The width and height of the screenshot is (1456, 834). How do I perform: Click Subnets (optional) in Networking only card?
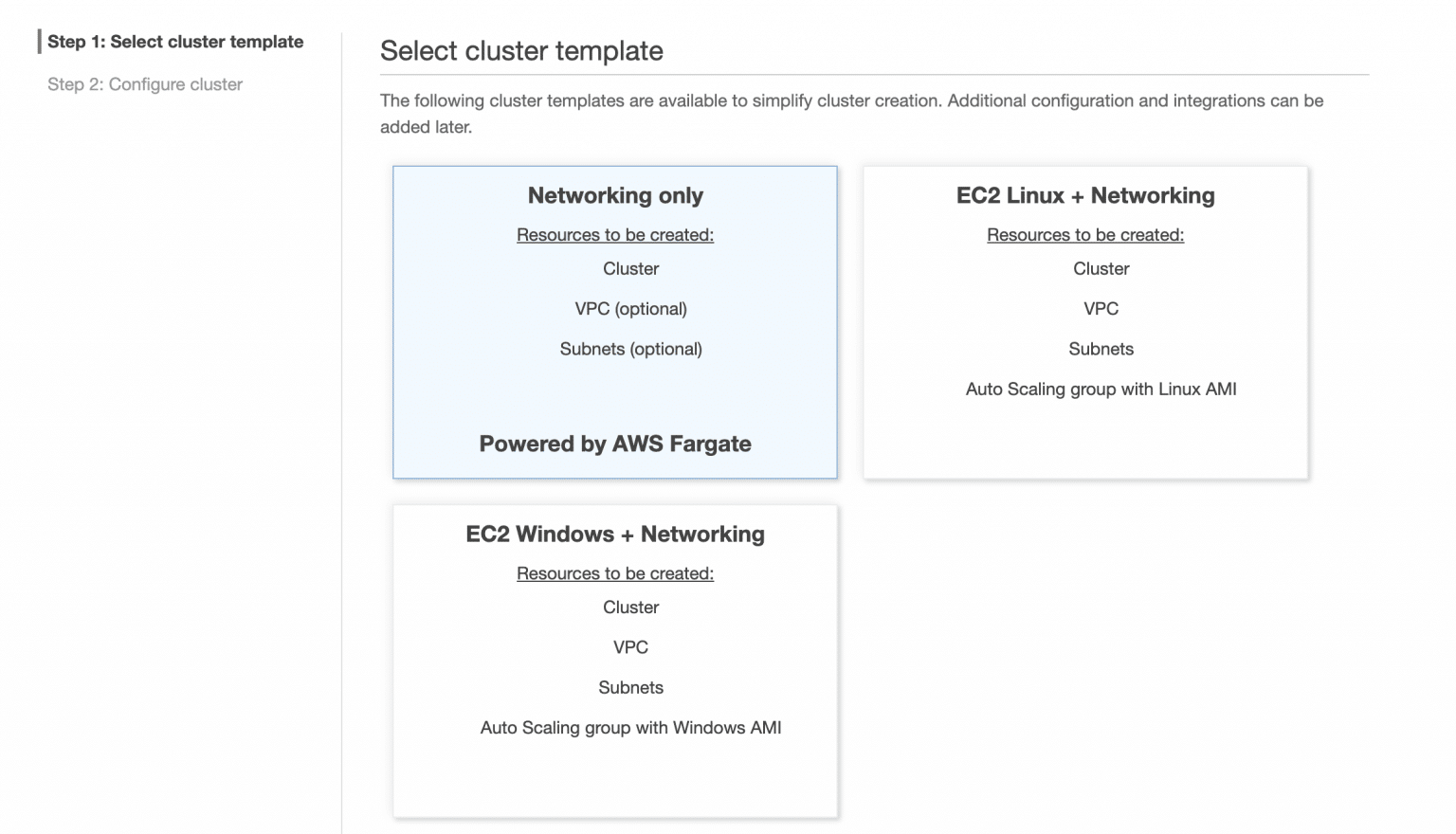[630, 349]
